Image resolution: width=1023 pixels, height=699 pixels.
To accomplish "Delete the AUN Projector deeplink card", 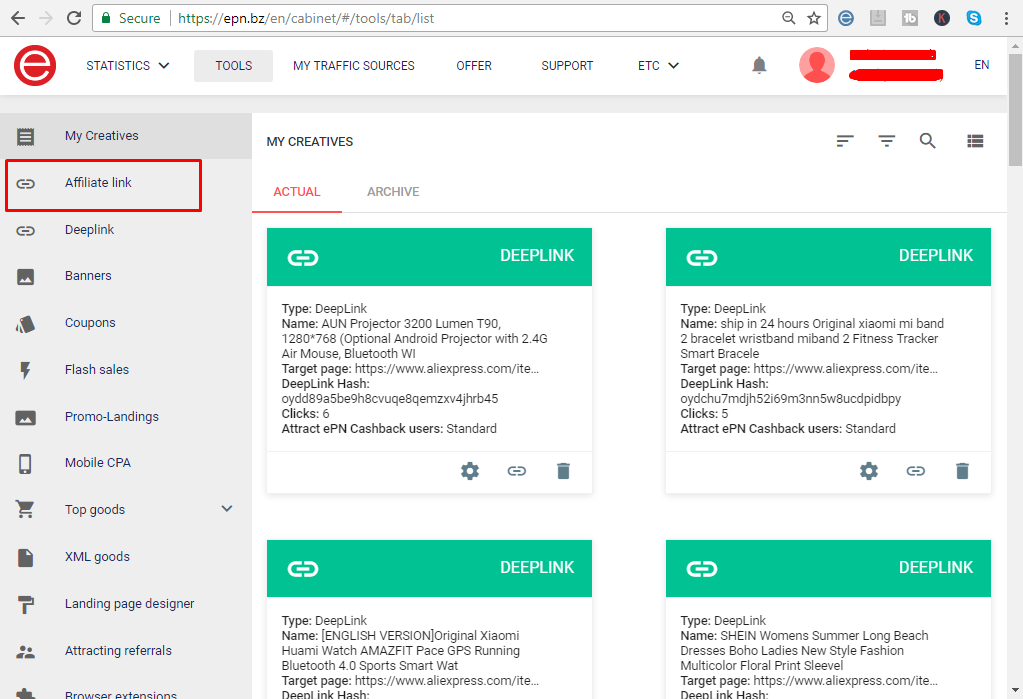I will (x=564, y=471).
